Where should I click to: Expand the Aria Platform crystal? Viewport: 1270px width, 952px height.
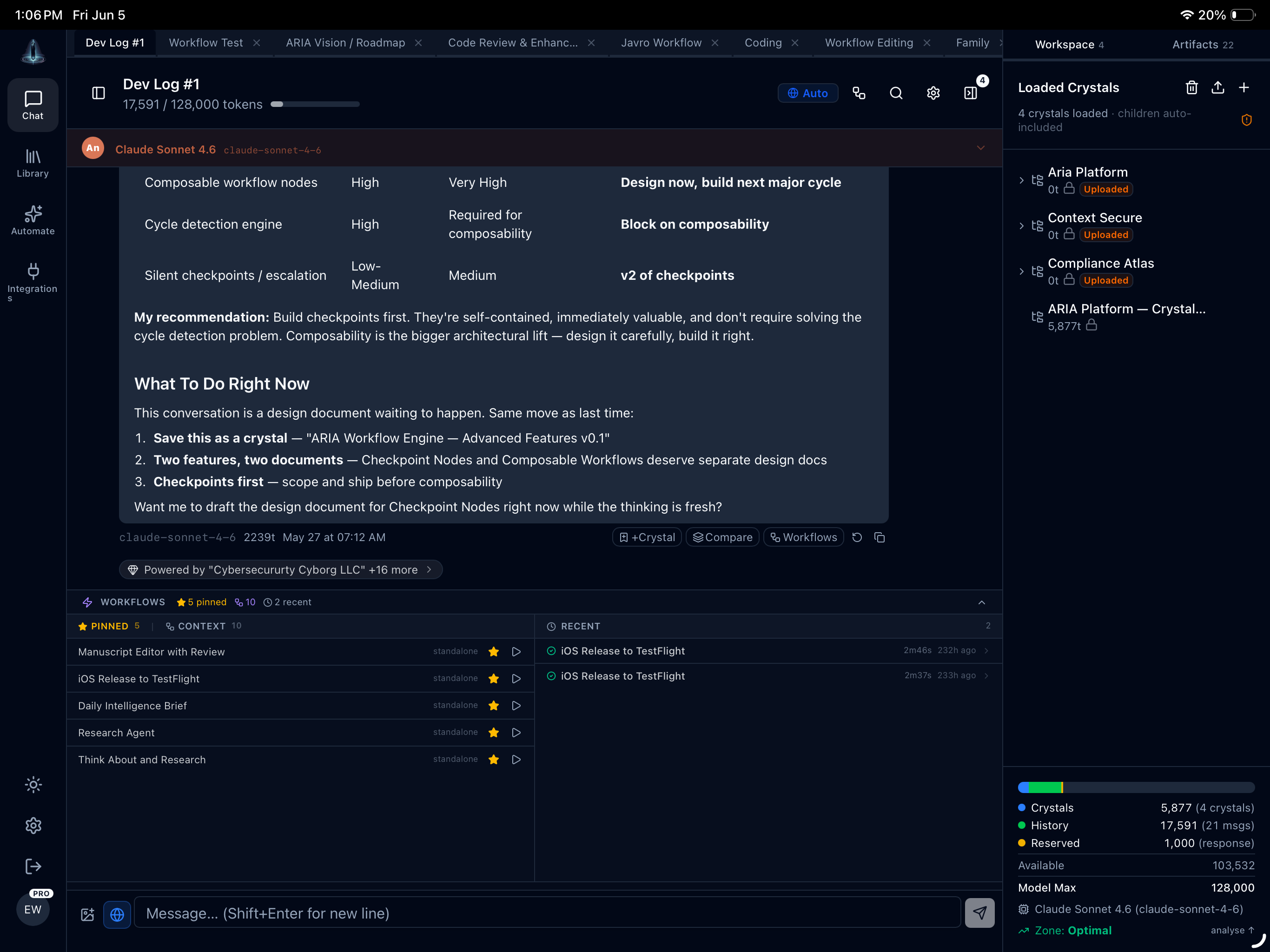1021,180
